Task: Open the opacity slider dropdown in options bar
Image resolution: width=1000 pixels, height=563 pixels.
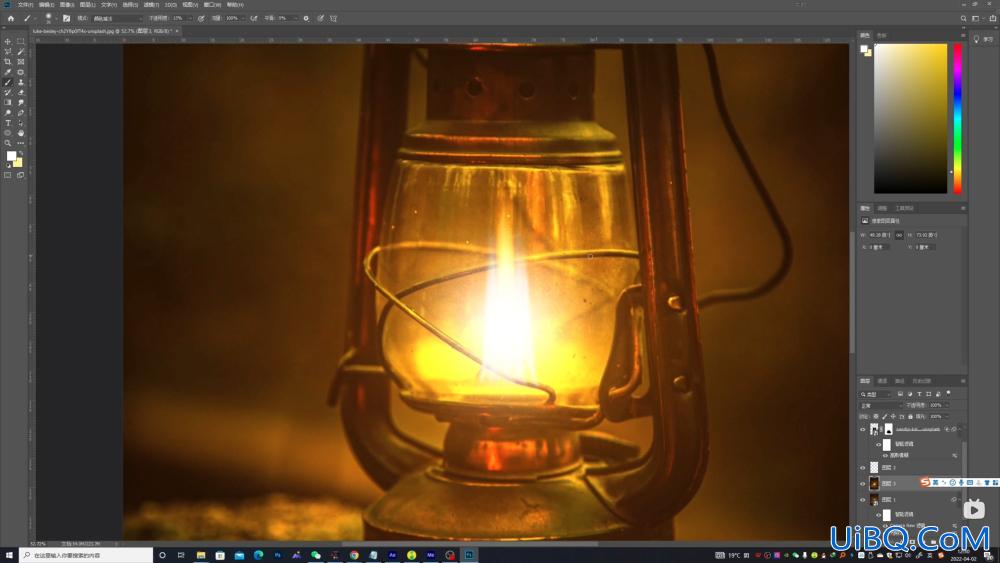Action: (x=189, y=18)
